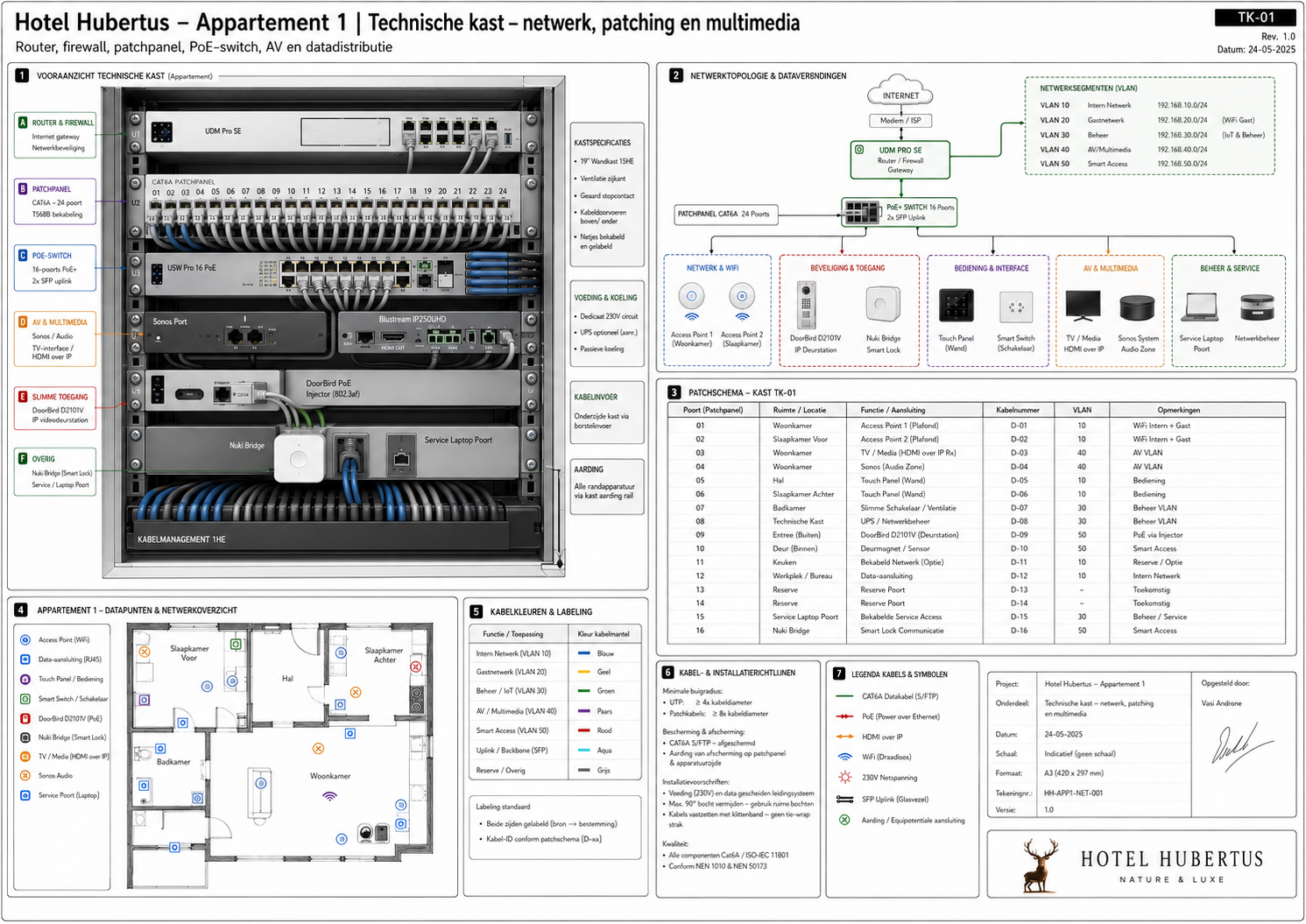Click the "KABELMANAGEMENT 1HE" label on the rack

click(181, 540)
